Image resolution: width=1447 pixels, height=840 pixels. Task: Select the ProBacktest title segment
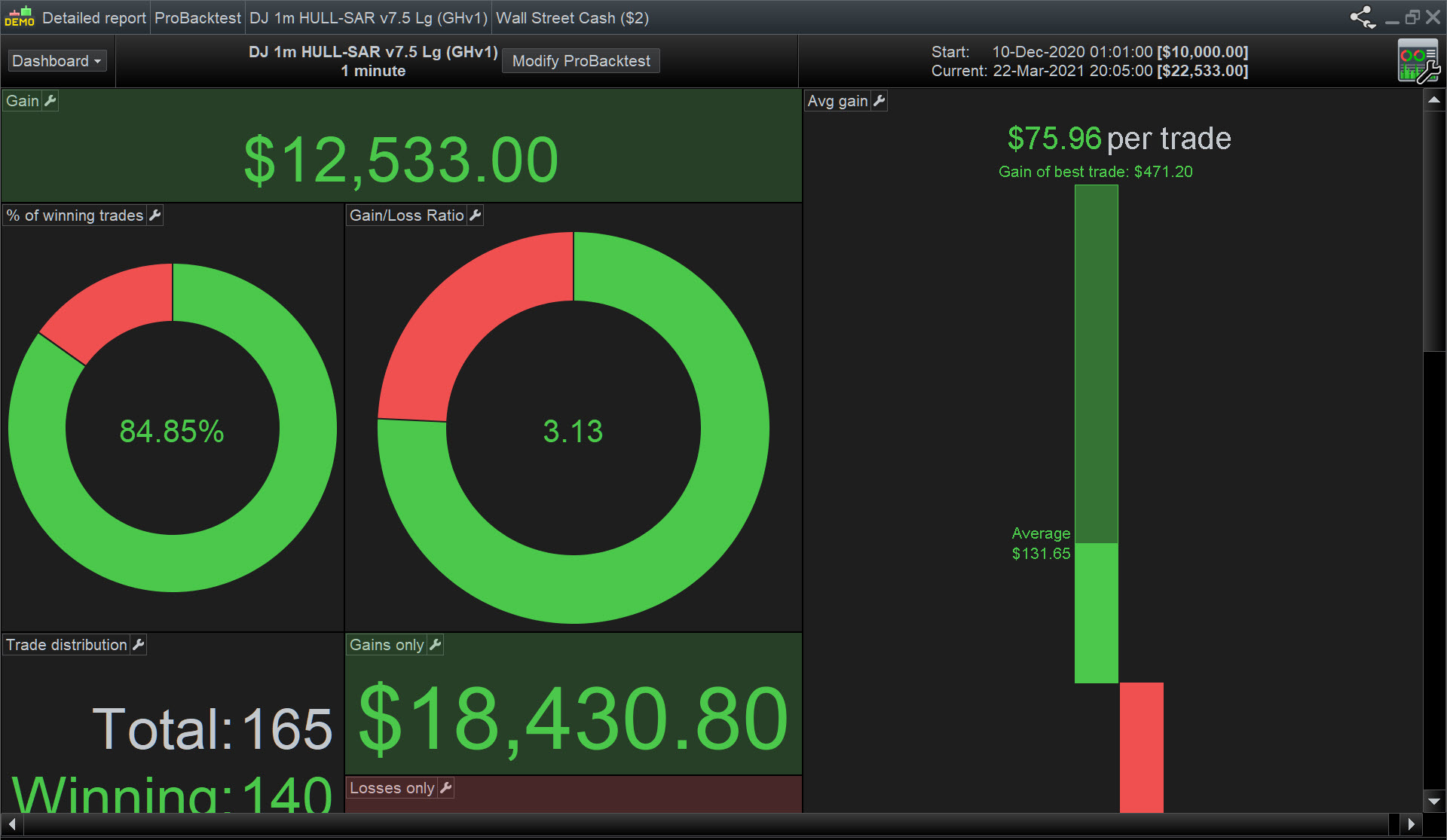[197, 18]
